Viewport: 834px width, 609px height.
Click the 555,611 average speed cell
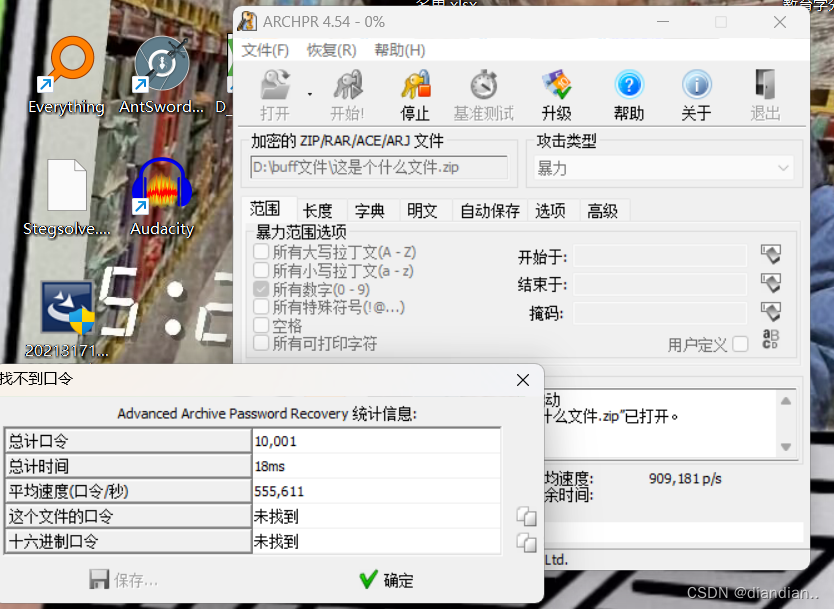pos(377,491)
